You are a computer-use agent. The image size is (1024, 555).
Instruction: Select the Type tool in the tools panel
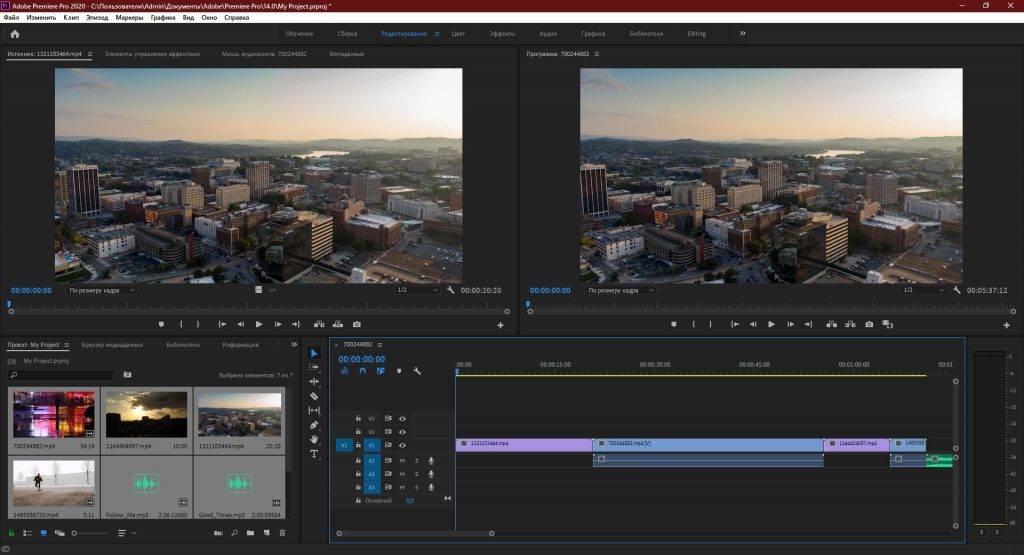pos(314,454)
